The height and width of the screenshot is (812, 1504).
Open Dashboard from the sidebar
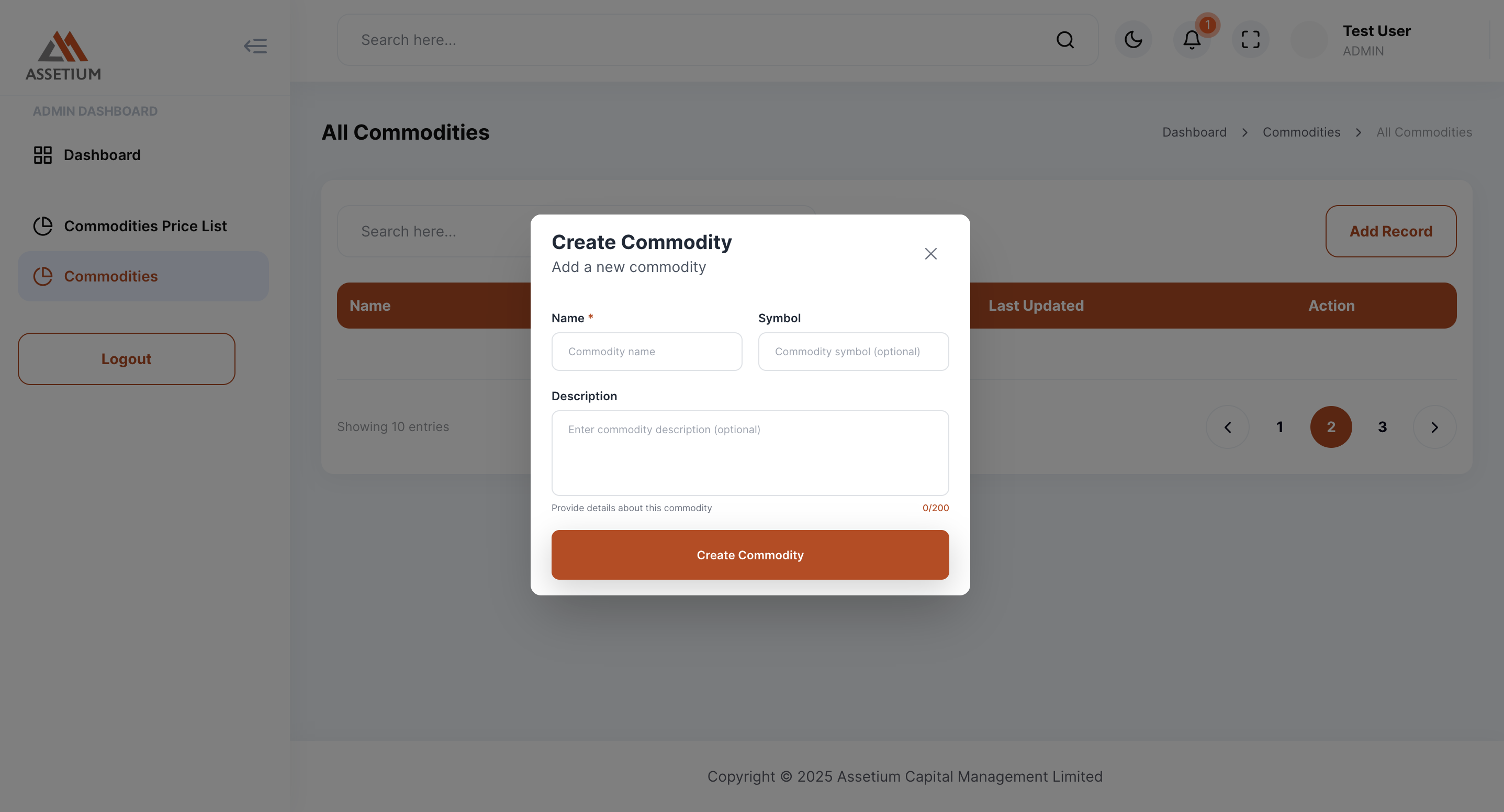pyautogui.click(x=102, y=155)
